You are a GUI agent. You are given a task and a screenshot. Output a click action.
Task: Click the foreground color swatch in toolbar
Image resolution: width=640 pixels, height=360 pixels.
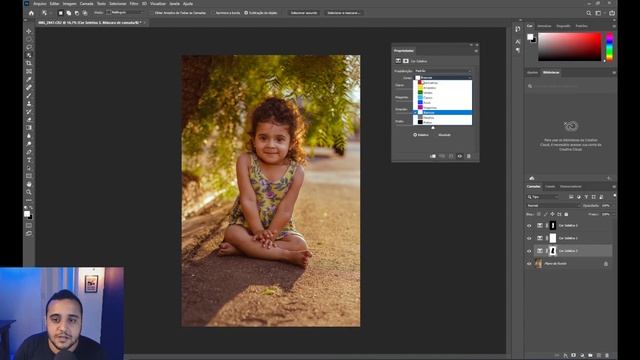[x=27, y=213]
